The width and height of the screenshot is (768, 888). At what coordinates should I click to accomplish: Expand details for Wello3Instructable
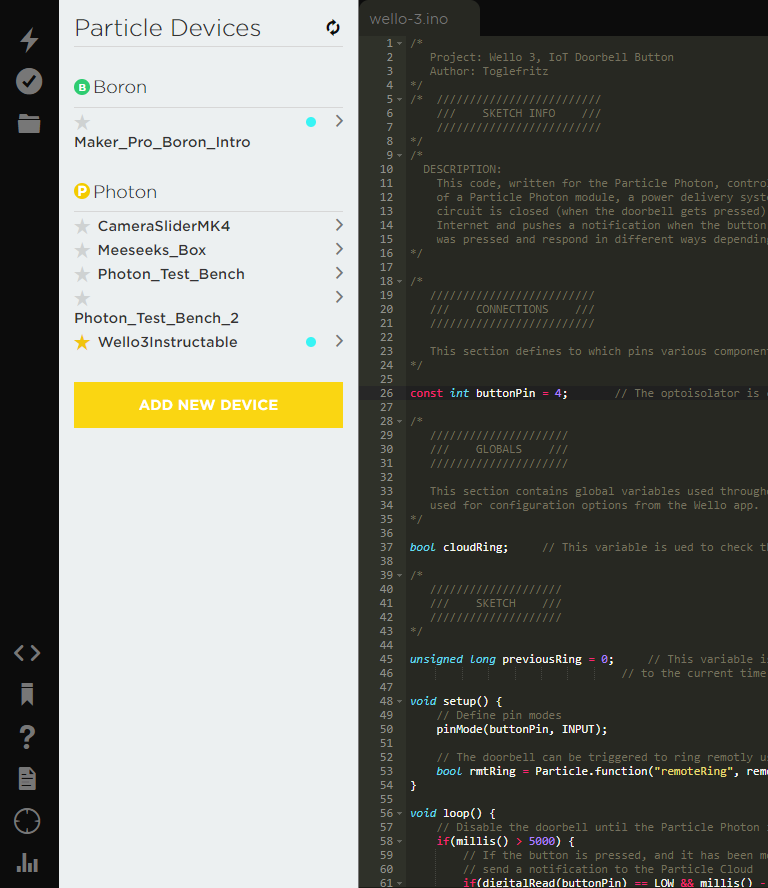tap(339, 341)
